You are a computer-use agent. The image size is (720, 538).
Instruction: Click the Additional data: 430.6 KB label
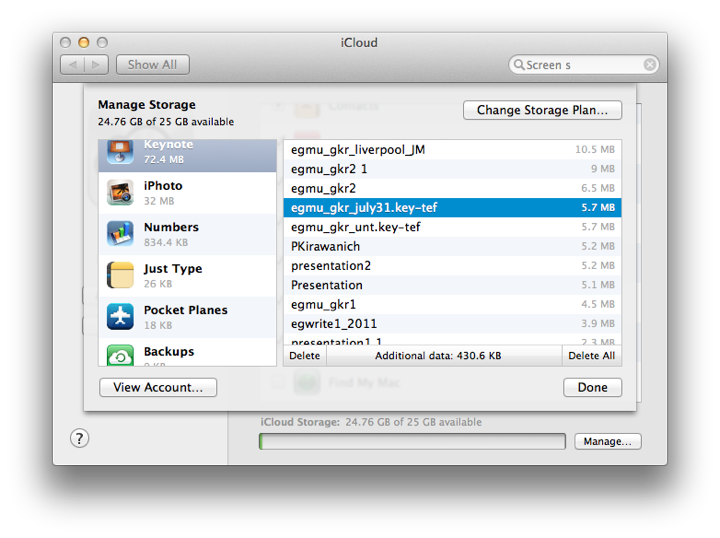438,356
